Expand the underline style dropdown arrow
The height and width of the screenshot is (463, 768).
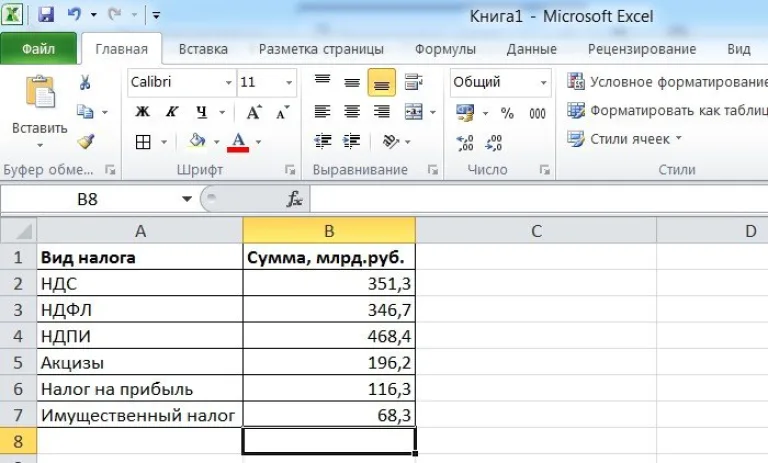pyautogui.click(x=222, y=113)
